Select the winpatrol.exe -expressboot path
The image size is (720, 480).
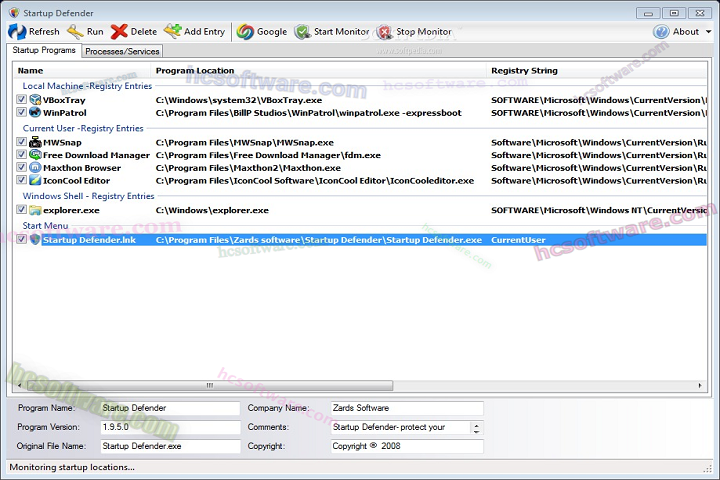[309, 113]
